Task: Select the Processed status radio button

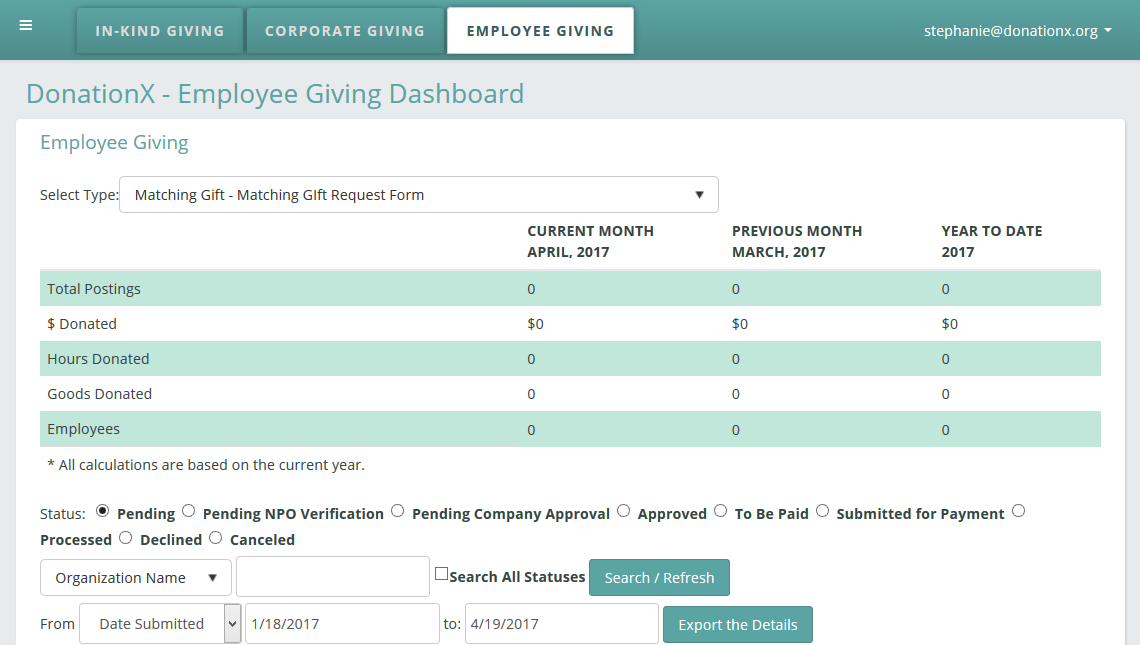Action: (1018, 510)
